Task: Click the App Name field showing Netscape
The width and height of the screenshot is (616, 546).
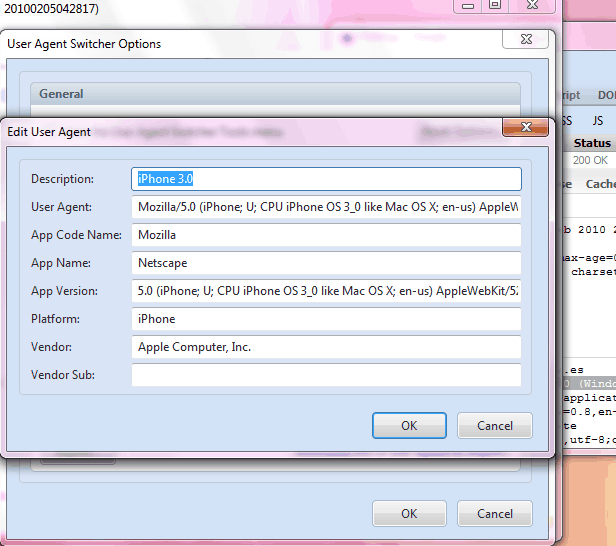Action: point(326,263)
